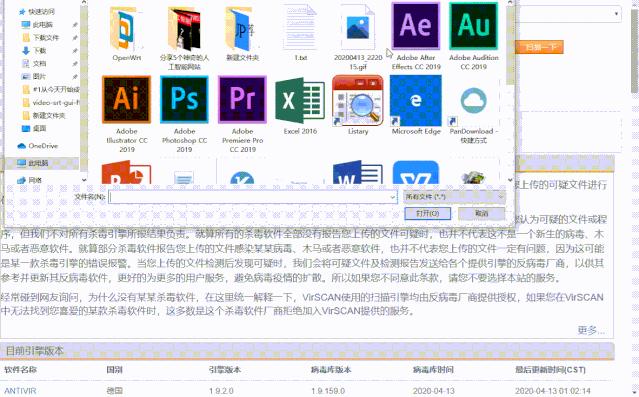Click the 病毒库时间 column header
This screenshot has height=397, width=639.
click(x=433, y=370)
